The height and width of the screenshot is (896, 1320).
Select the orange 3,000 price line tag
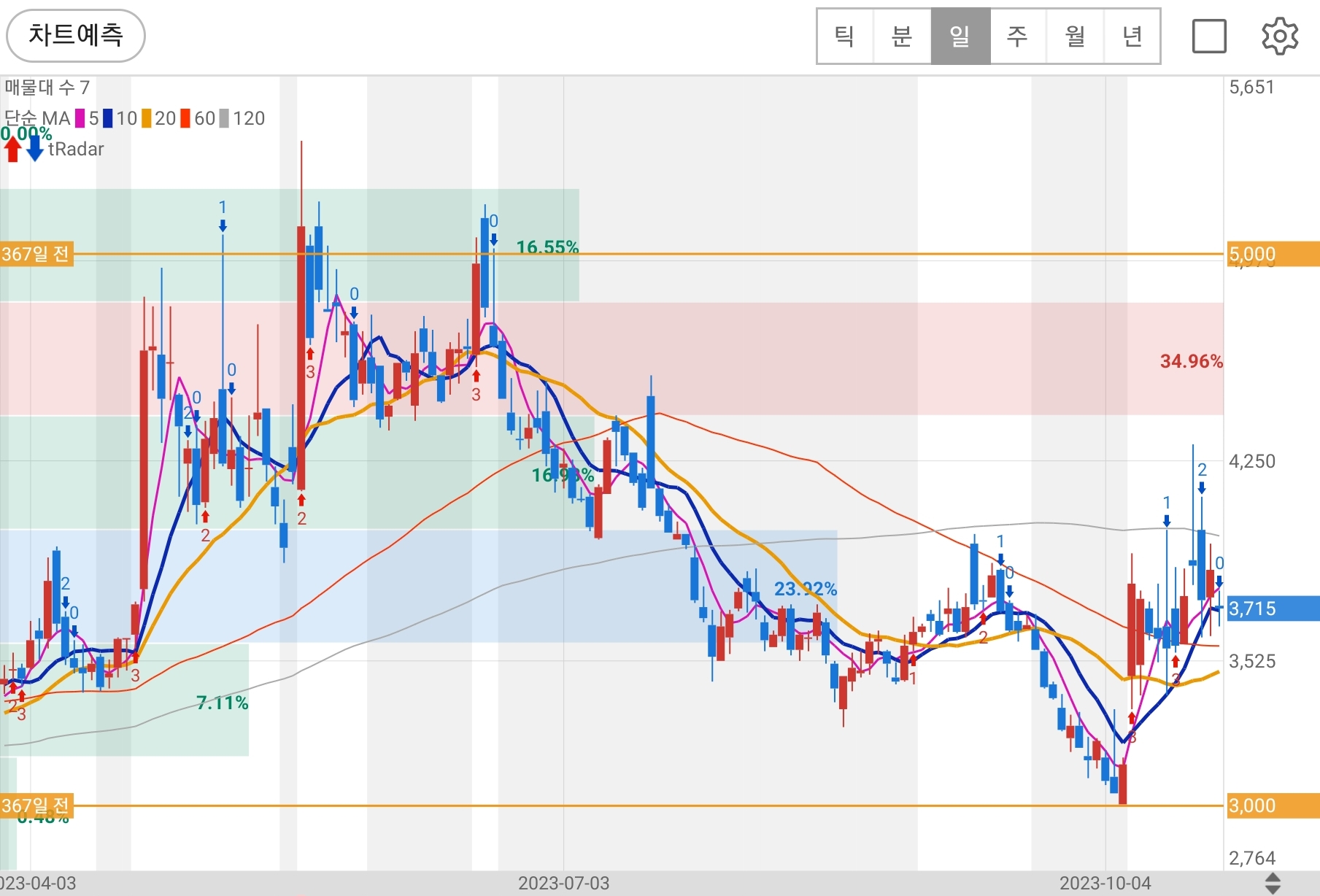click(1273, 806)
